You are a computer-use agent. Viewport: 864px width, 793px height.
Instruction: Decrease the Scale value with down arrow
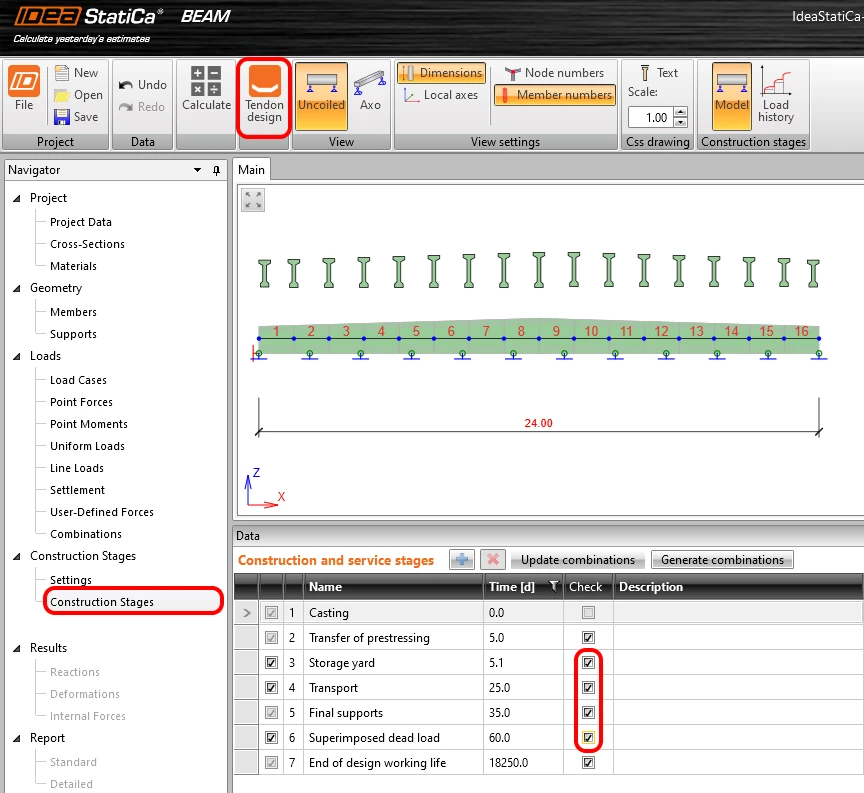681,122
